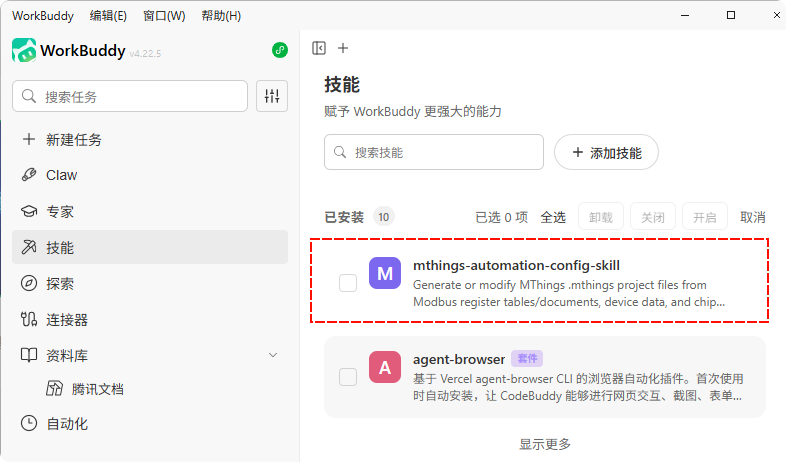
Task: Open a new tab with plus icon
Action: (343, 48)
